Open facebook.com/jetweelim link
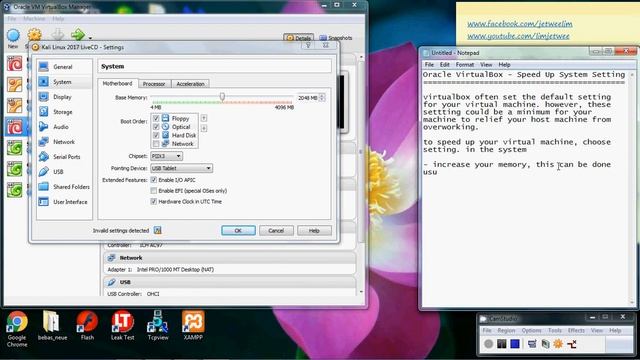The width and height of the screenshot is (640, 360). point(520,24)
